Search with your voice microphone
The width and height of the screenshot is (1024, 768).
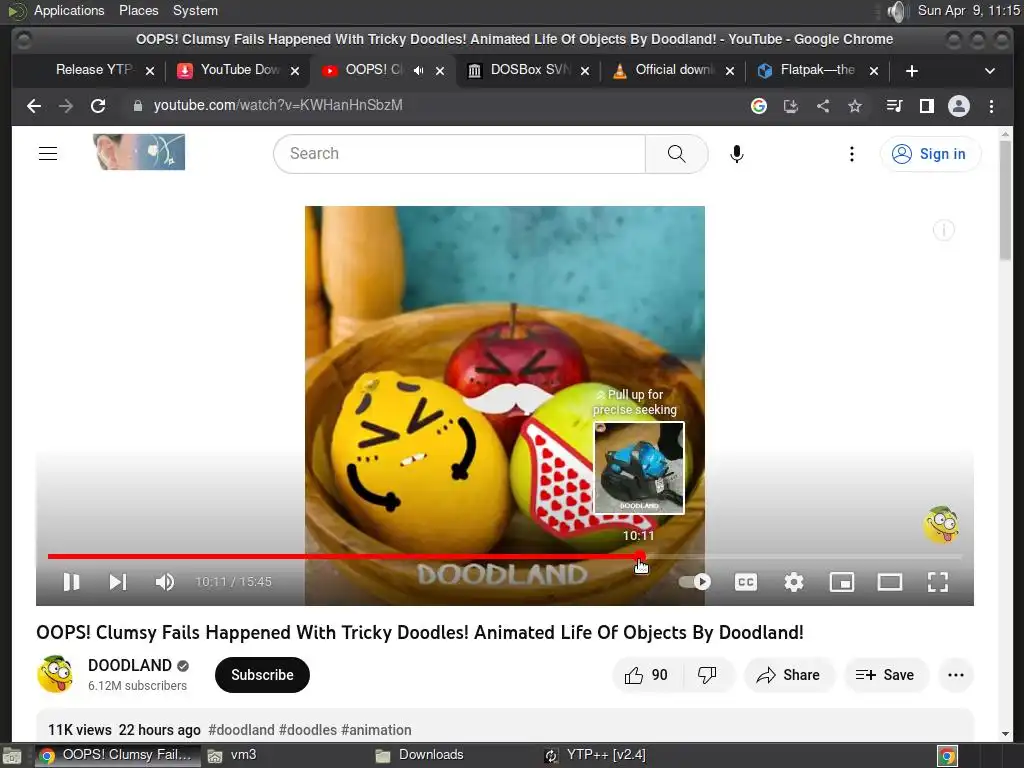click(x=737, y=153)
